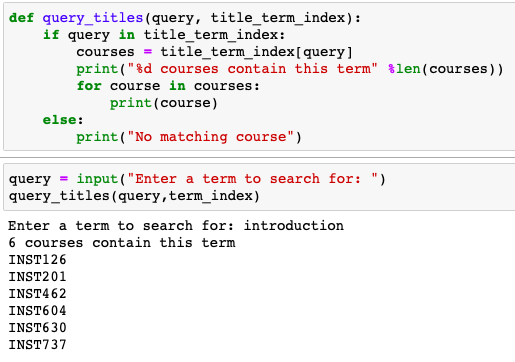This screenshot has height=362, width=515.
Task: Click the print(course) statement
Action: pos(164,103)
